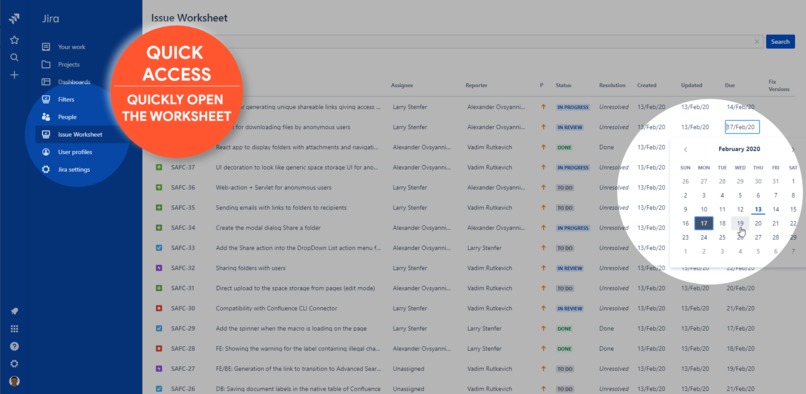The width and height of the screenshot is (806, 394).
Task: Open the Help question mark icon
Action: 14,347
